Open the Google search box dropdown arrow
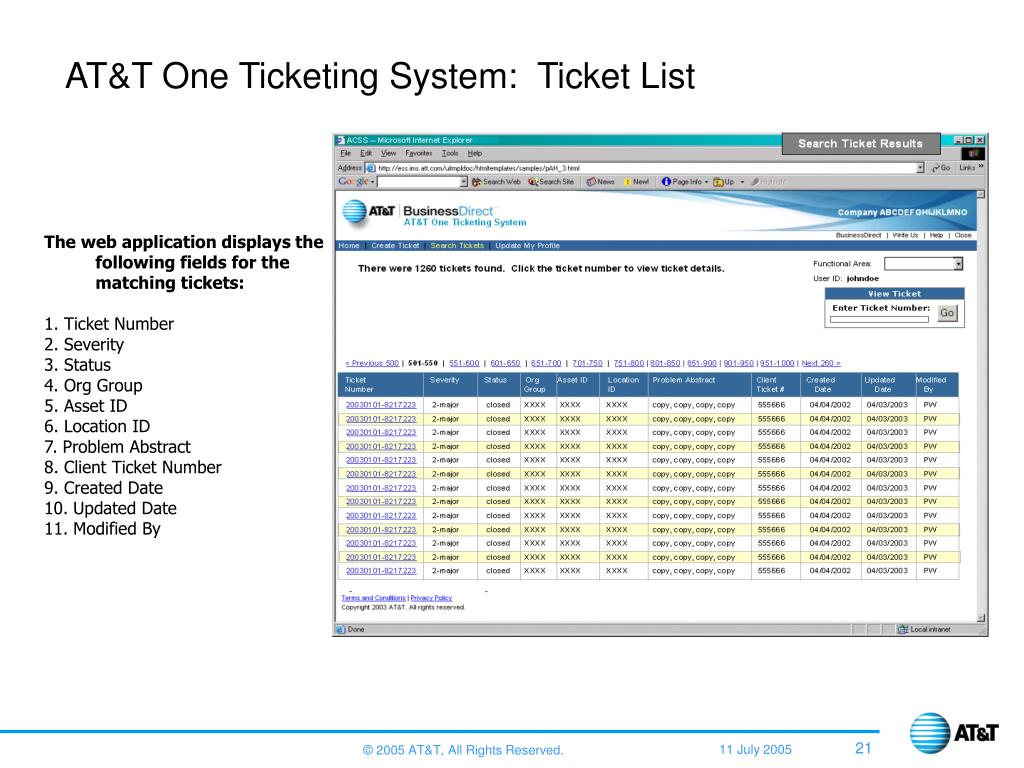Screen dimensions: 1024x768 click(464, 182)
